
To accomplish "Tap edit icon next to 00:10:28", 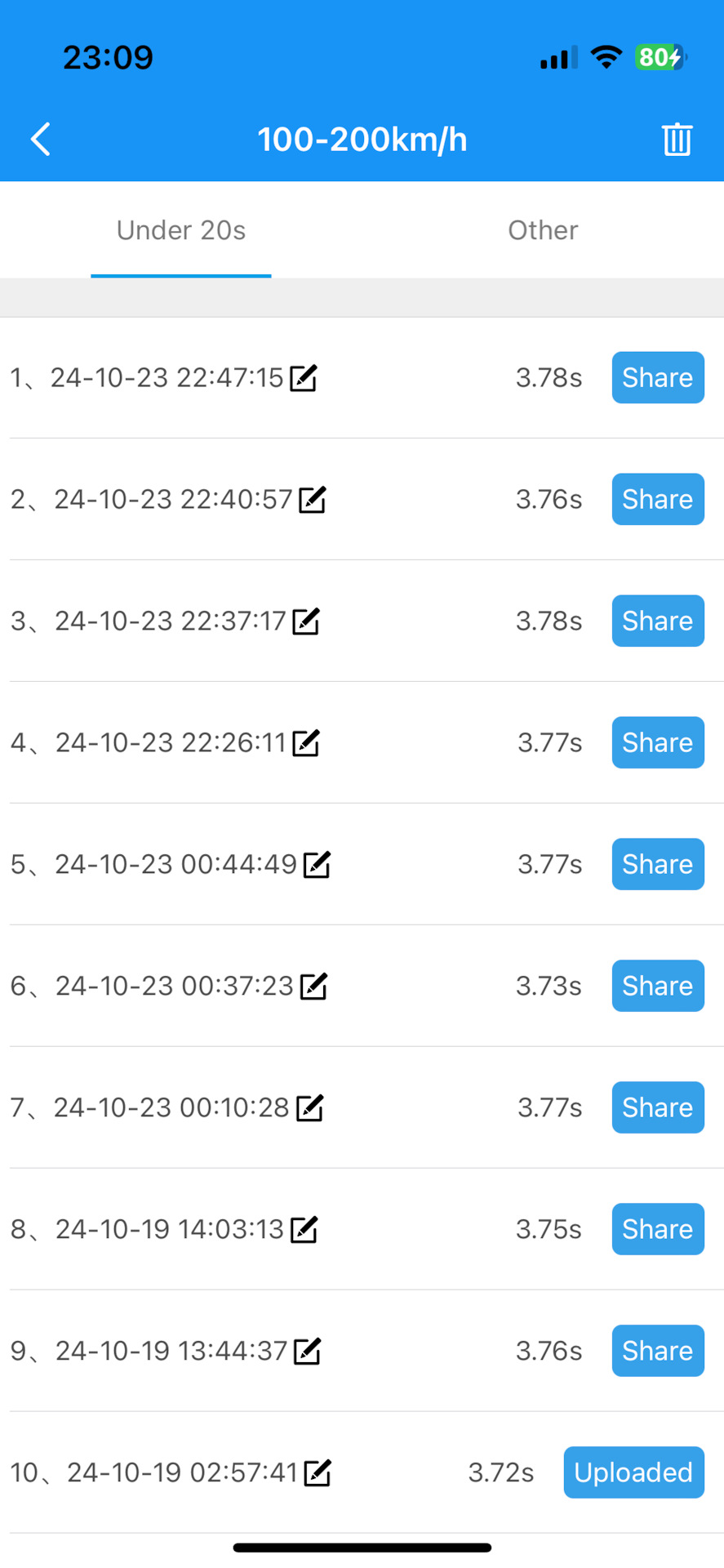I will click(x=310, y=1108).
